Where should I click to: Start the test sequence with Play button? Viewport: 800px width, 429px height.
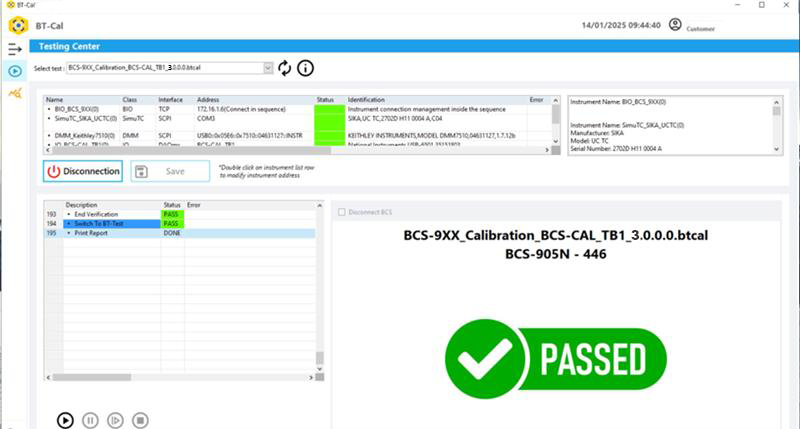[x=65, y=420]
